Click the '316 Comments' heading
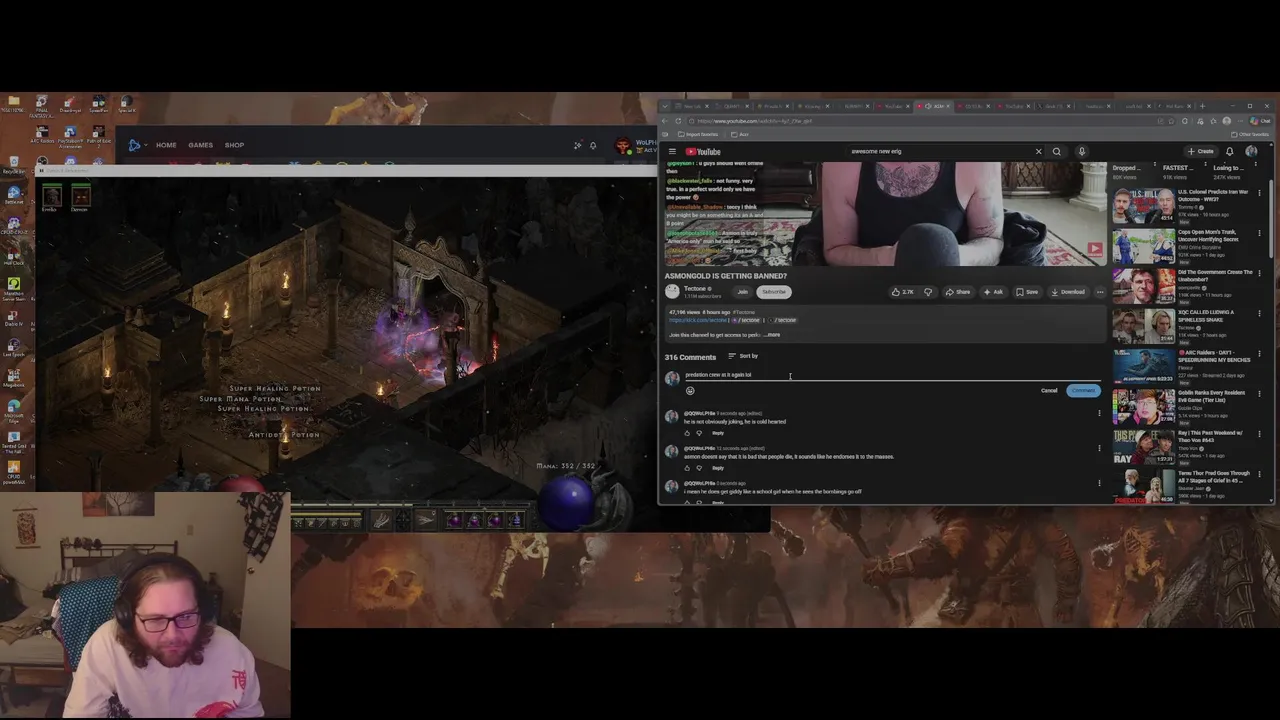The height and width of the screenshot is (720, 1280). coord(690,357)
